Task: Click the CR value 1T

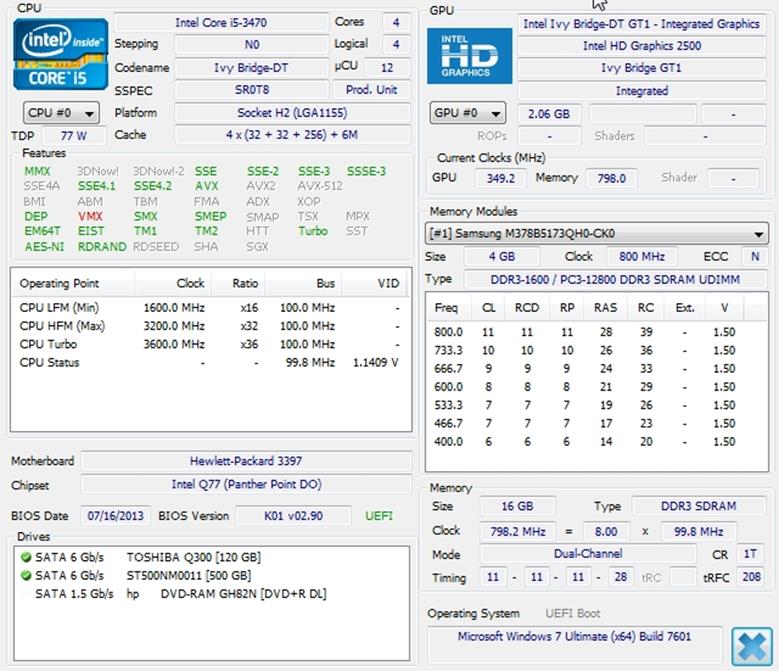Action: 750,554
